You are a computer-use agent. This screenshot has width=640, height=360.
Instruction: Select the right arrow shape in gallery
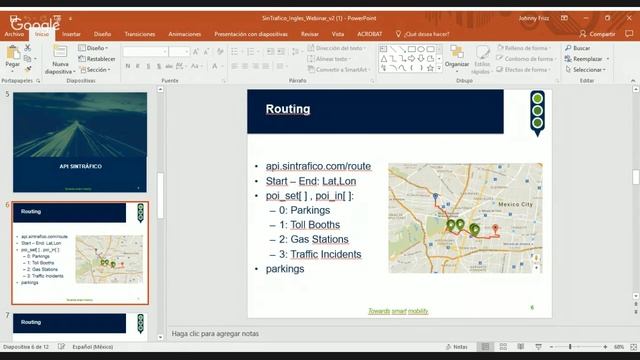(412, 59)
